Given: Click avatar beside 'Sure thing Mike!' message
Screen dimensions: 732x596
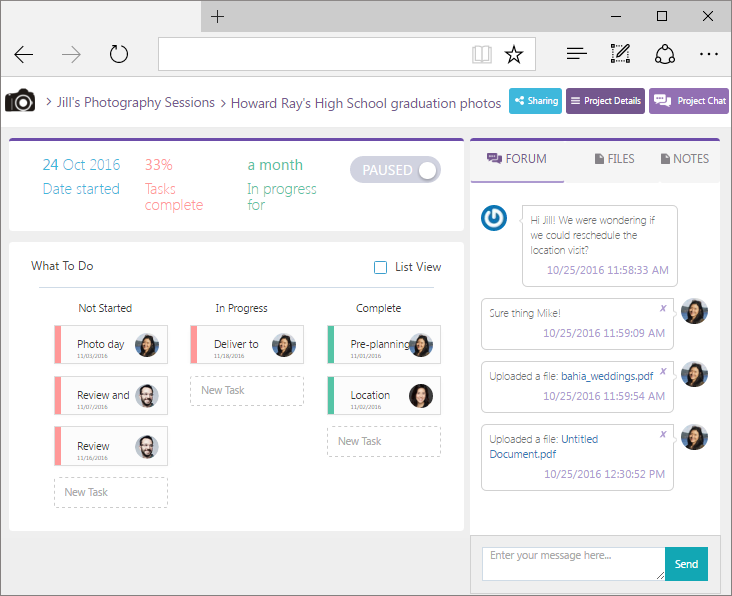Looking at the screenshot, I should 694,311.
